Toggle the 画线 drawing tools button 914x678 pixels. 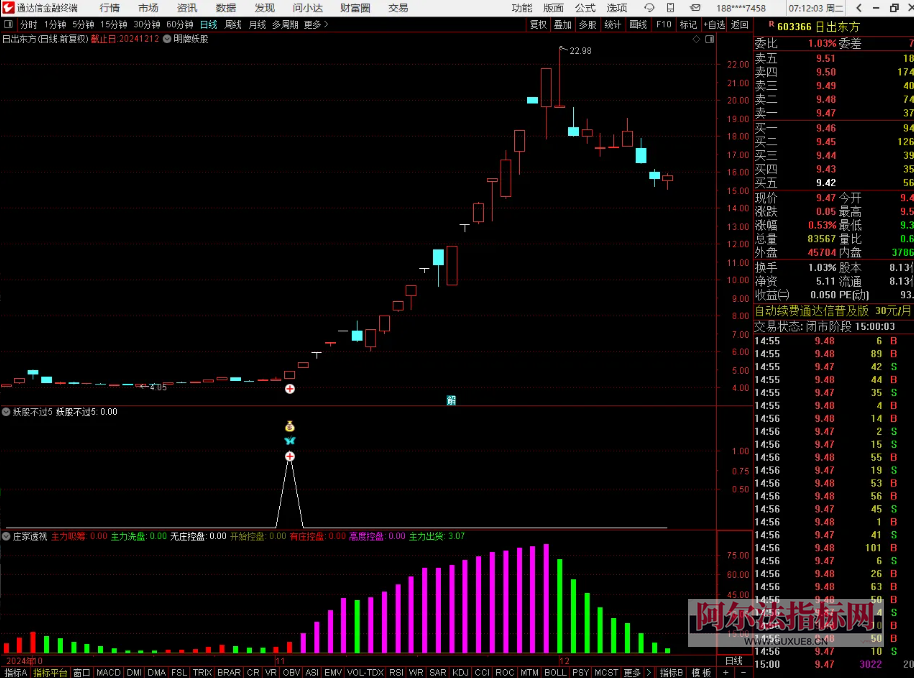[x=638, y=24]
